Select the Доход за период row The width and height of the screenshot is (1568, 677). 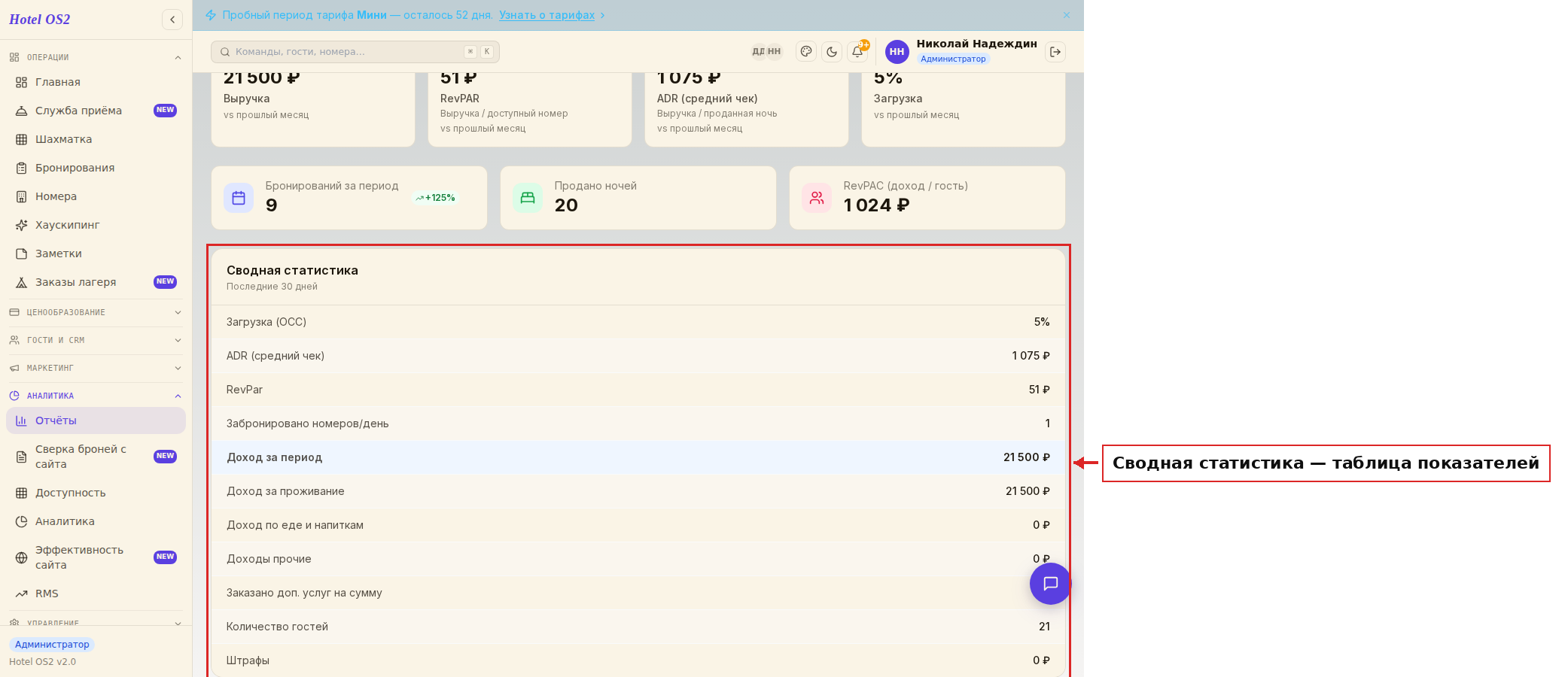[x=638, y=457]
